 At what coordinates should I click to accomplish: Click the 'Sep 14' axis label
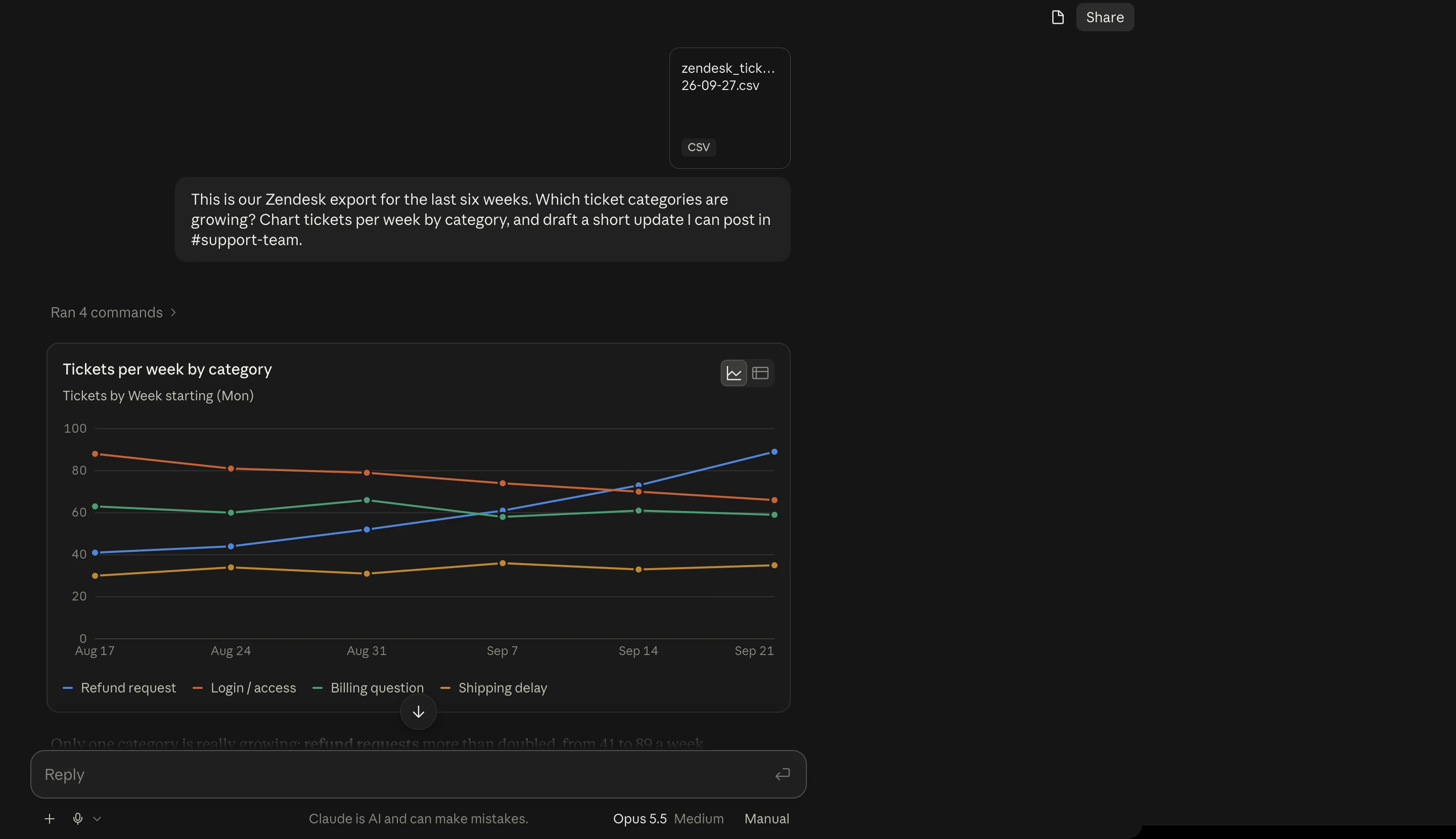638,650
